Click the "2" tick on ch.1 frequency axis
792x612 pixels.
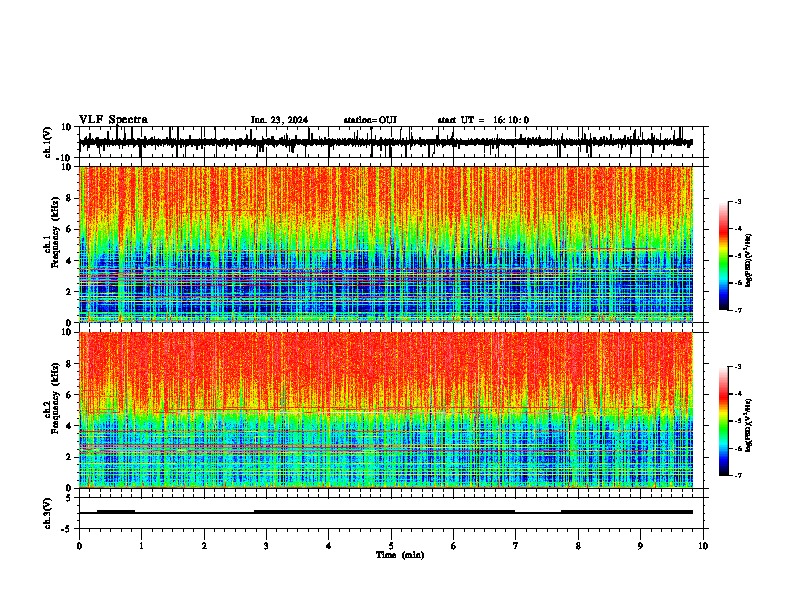point(70,292)
